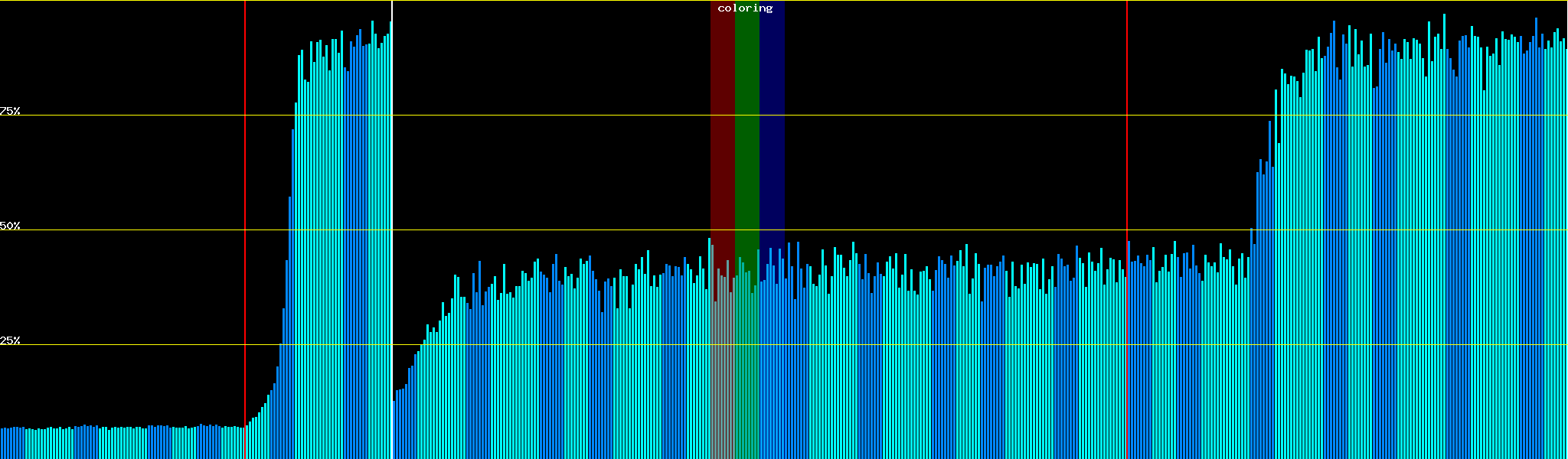Viewport: 1568px width, 459px height.
Task: Click the "coloring" label text
Action: point(745,8)
